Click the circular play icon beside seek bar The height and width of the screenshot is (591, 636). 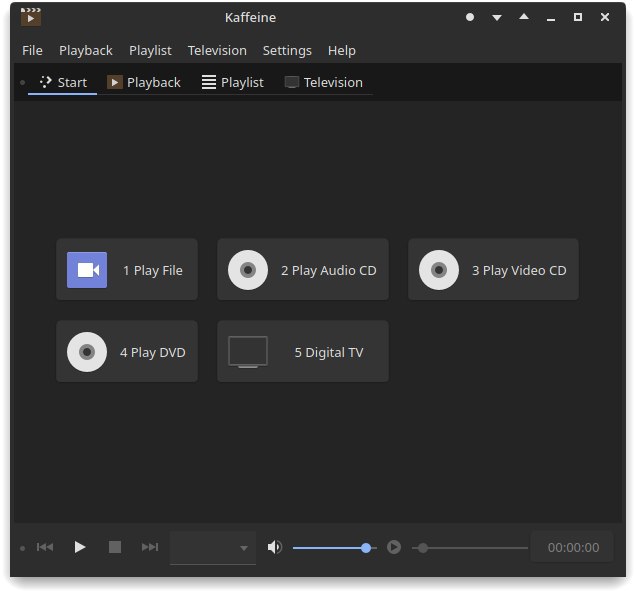[x=394, y=547]
